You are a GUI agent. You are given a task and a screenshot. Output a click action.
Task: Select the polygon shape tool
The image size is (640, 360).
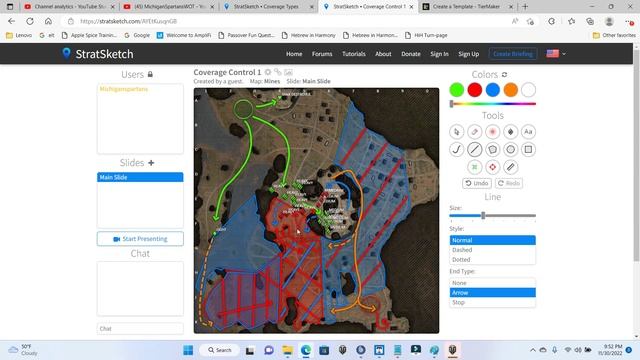[x=492, y=149]
